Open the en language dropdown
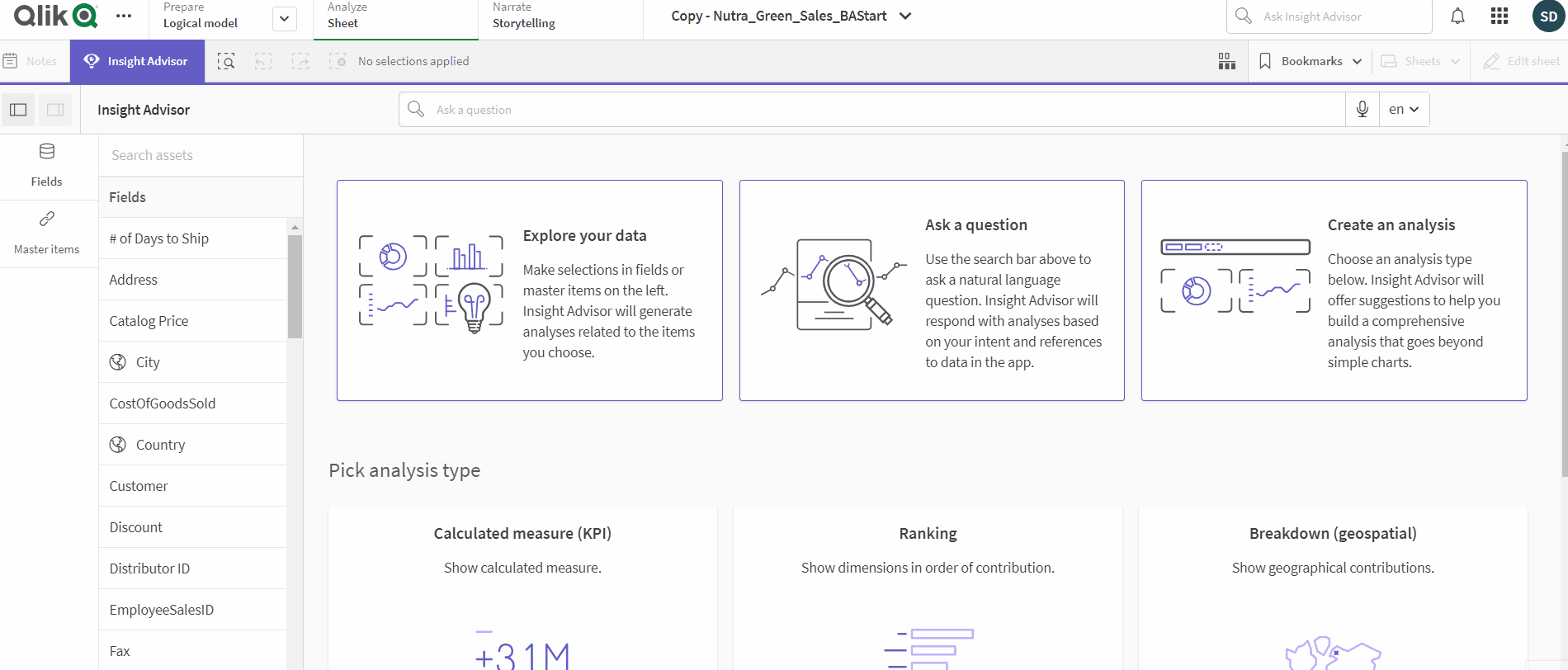1568x670 pixels. click(1404, 109)
